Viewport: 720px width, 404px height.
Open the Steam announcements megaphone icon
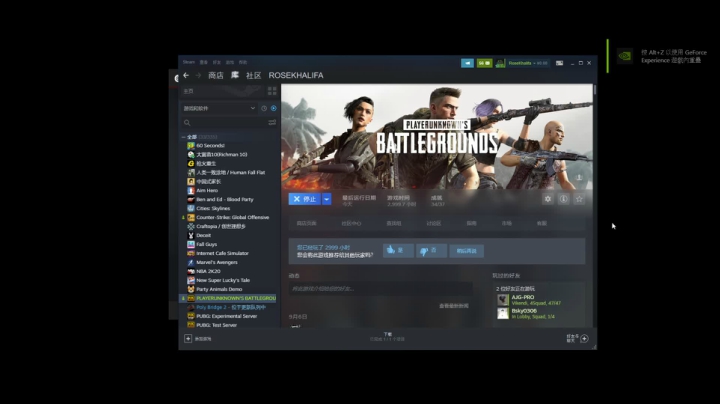467,63
